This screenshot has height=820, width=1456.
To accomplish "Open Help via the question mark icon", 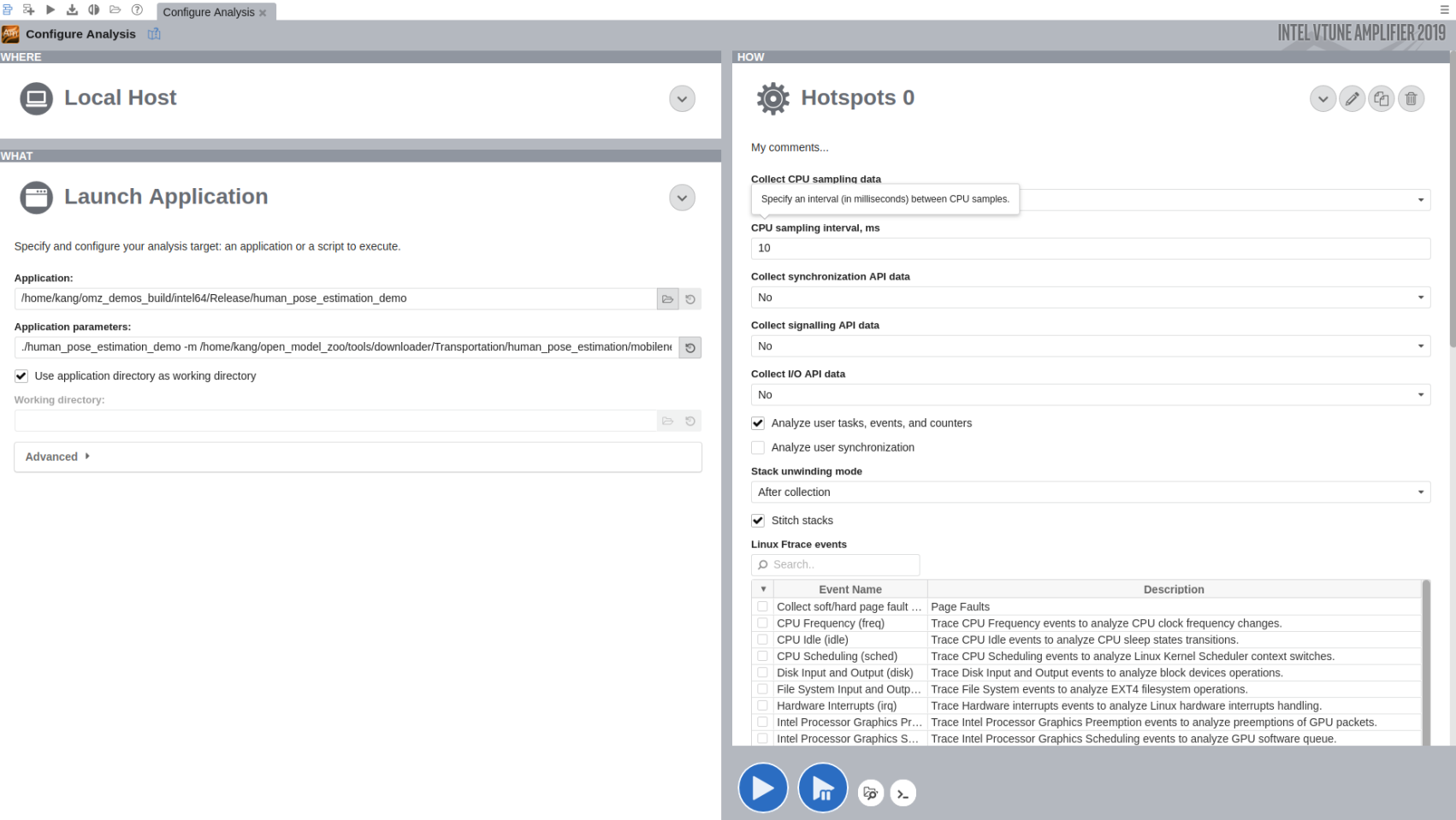I will 137,10.
